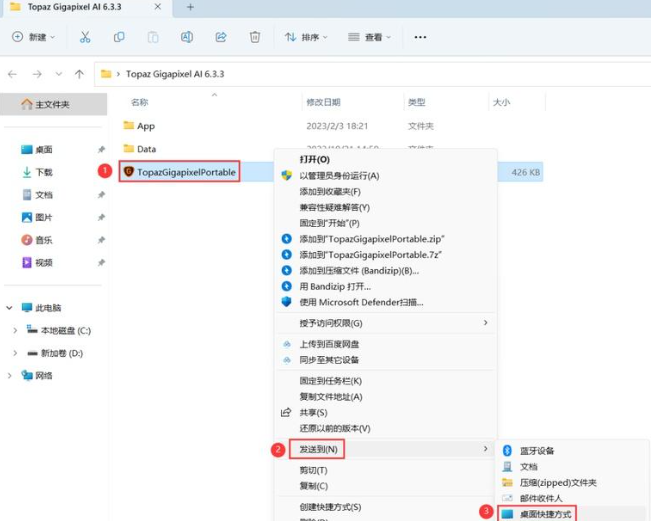Click the pin icon beside 图片
Image resolution: width=656 pixels, height=521 pixels.
(101, 217)
